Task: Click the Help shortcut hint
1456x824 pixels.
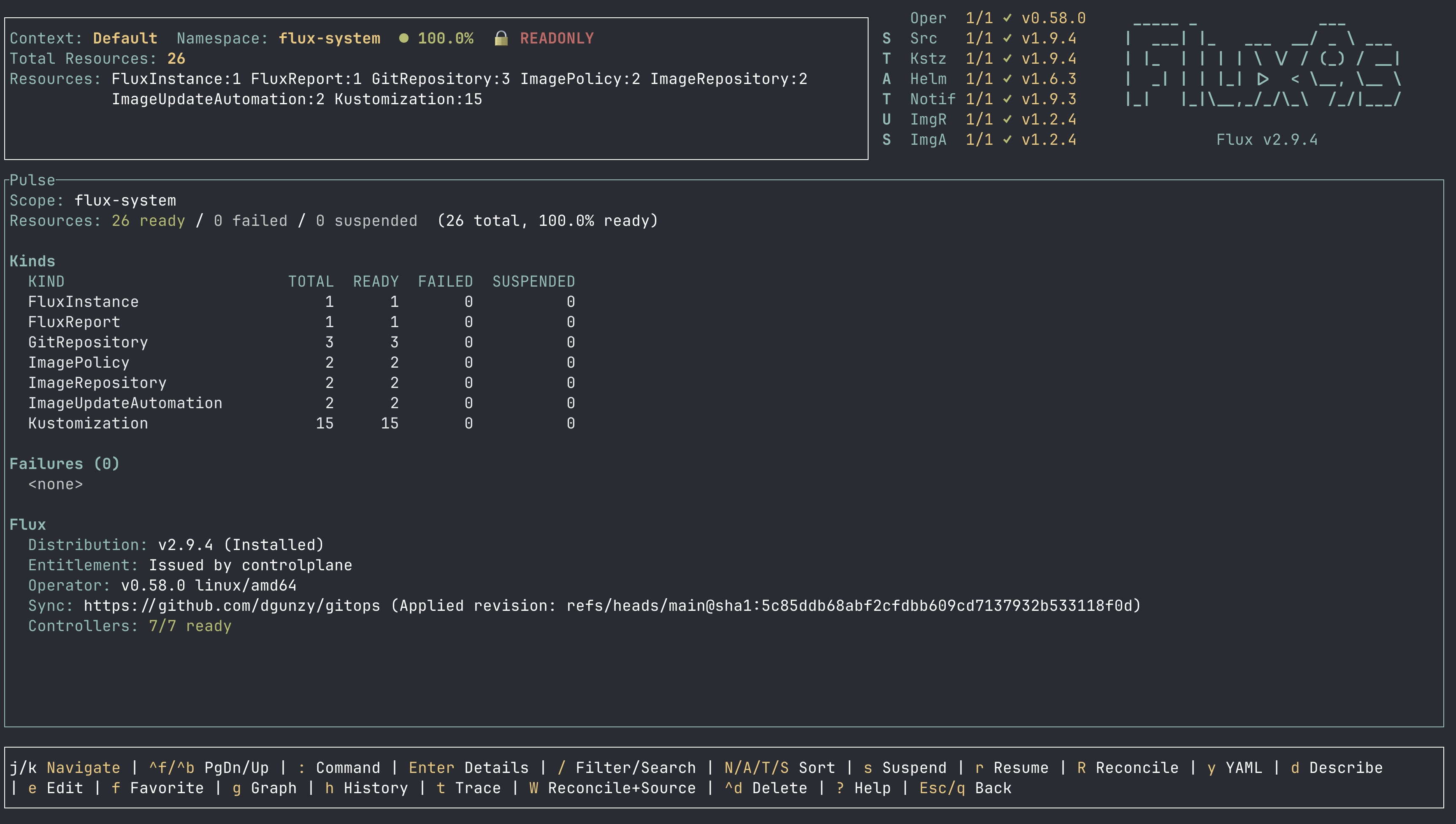Action: (x=863, y=789)
